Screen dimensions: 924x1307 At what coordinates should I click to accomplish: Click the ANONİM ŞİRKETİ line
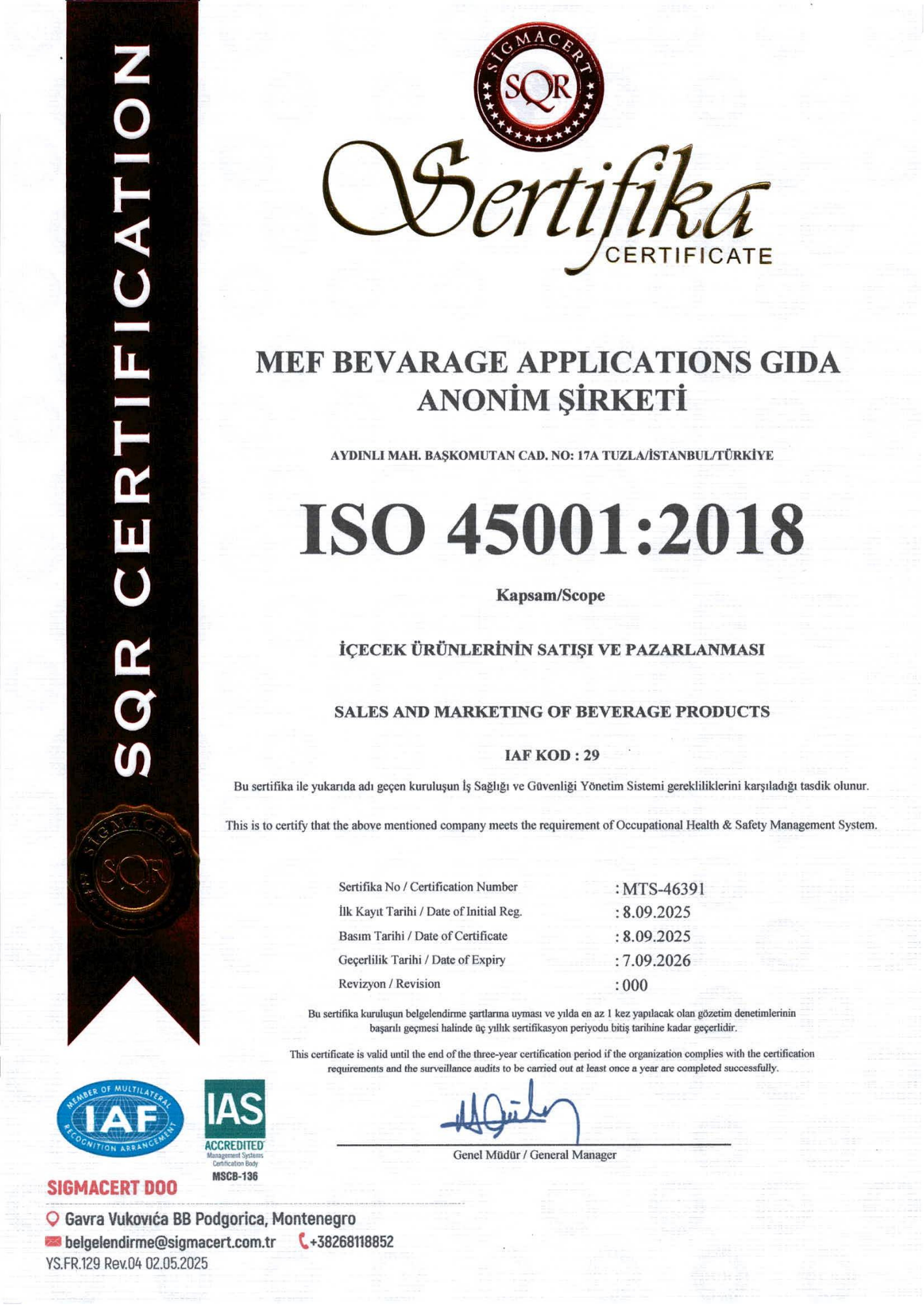pos(552,401)
